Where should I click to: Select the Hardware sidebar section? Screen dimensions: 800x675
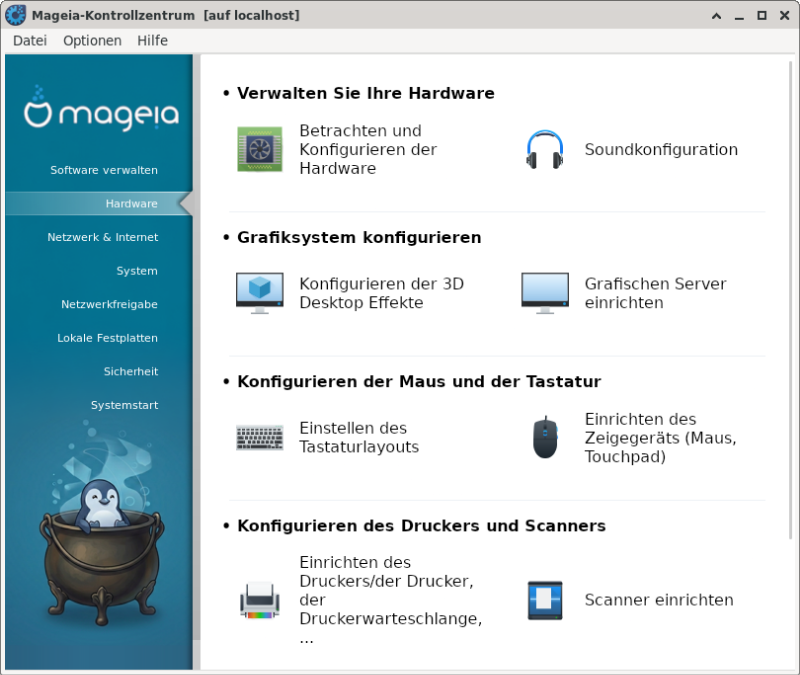(99, 204)
